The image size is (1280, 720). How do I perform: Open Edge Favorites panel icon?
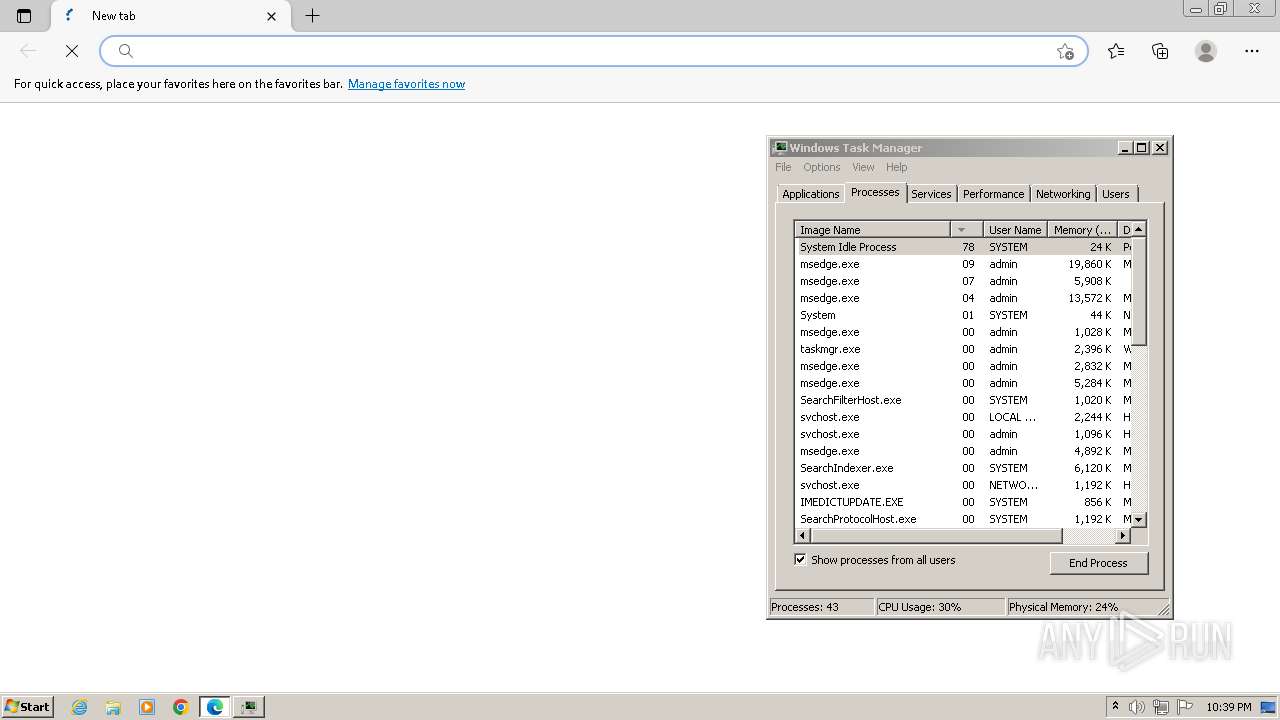tap(1116, 51)
